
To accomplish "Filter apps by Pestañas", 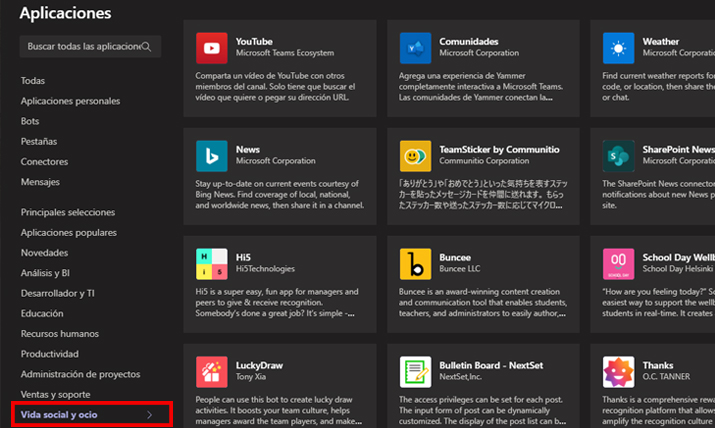I will (x=39, y=141).
